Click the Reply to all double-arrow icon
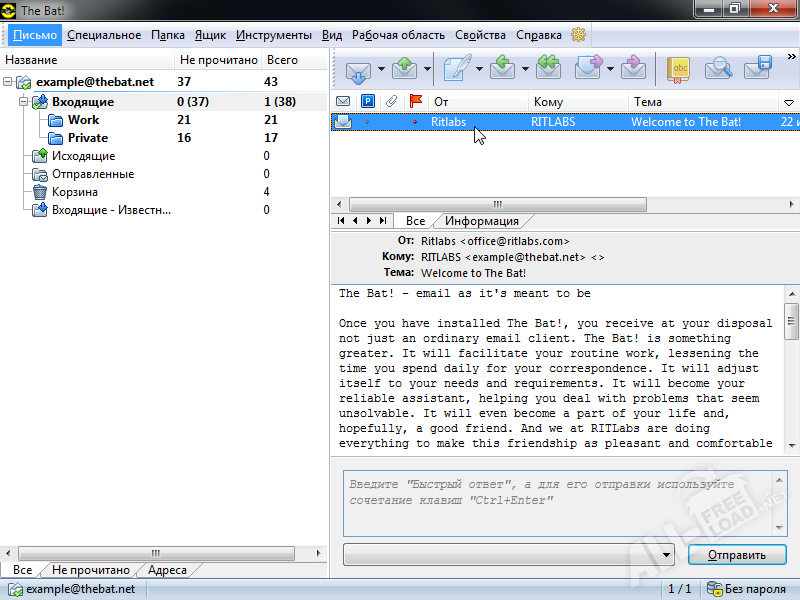 pyautogui.click(x=547, y=69)
